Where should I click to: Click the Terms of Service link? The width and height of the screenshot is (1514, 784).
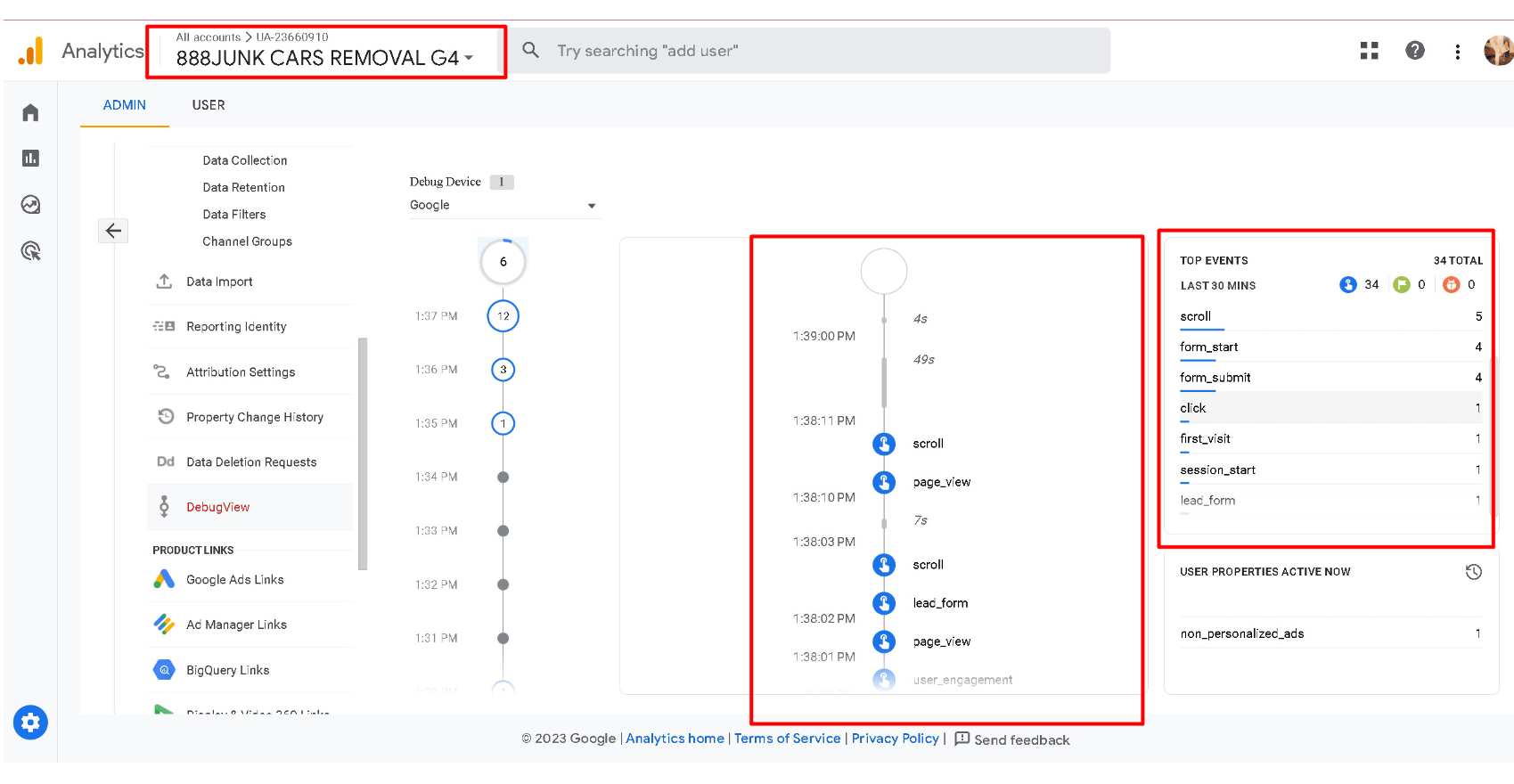[787, 739]
